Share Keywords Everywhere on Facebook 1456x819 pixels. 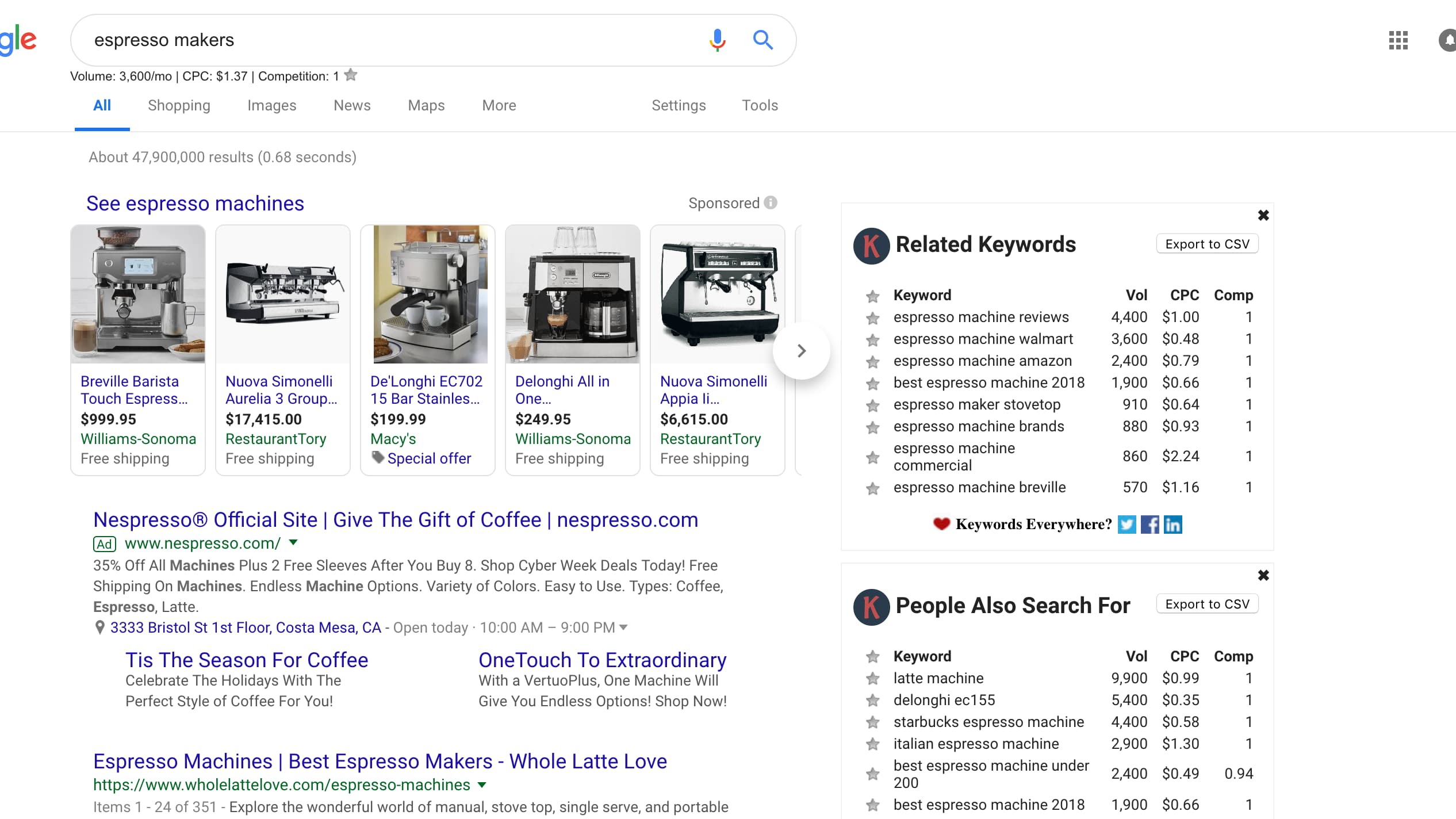pos(1150,525)
